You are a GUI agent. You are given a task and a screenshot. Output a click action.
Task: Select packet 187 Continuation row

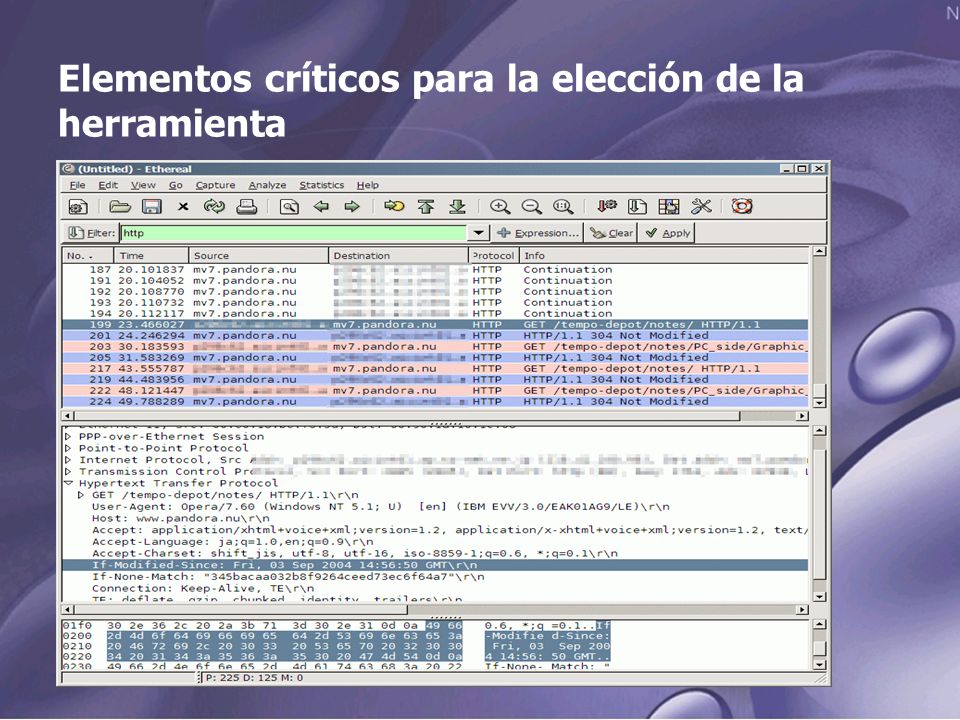tap(435, 269)
